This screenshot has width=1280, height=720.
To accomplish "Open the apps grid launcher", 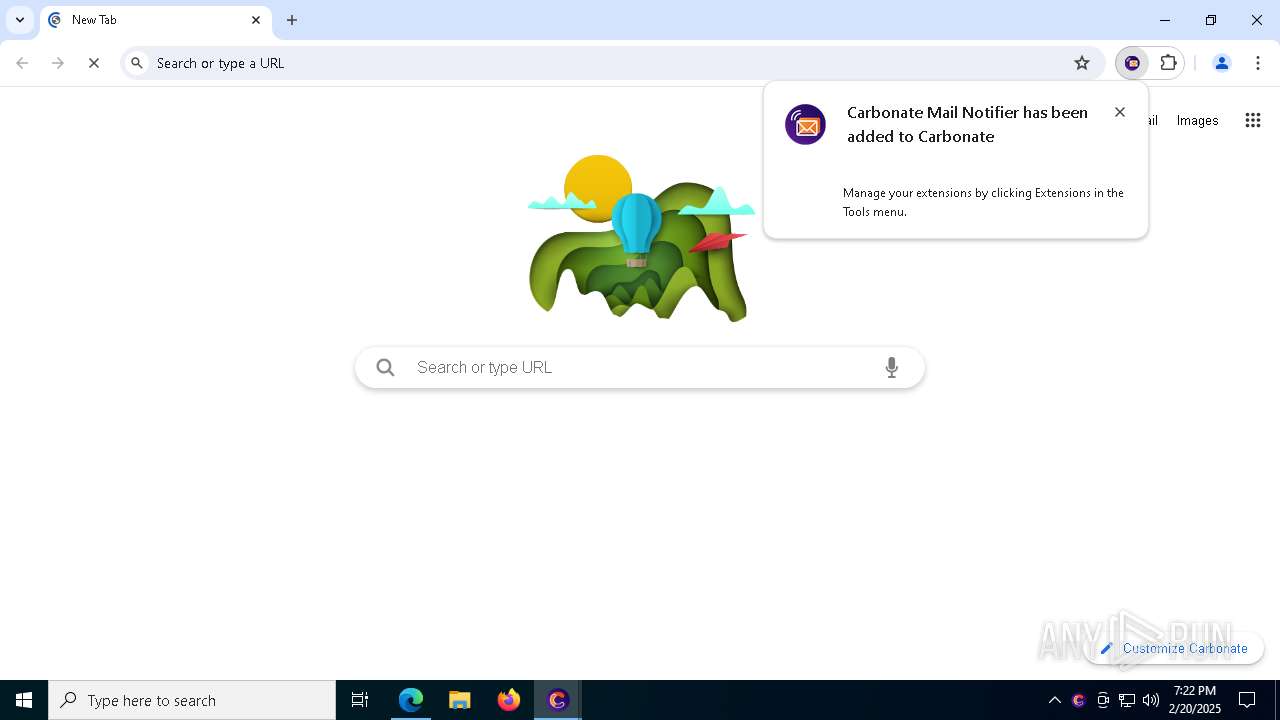I will pos(1253,120).
